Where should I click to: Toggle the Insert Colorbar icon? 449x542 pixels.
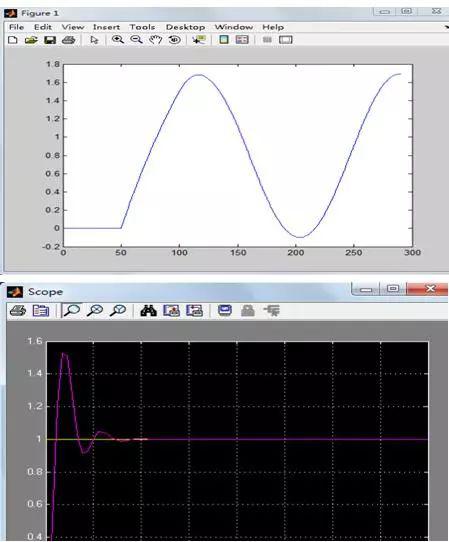coord(224,40)
